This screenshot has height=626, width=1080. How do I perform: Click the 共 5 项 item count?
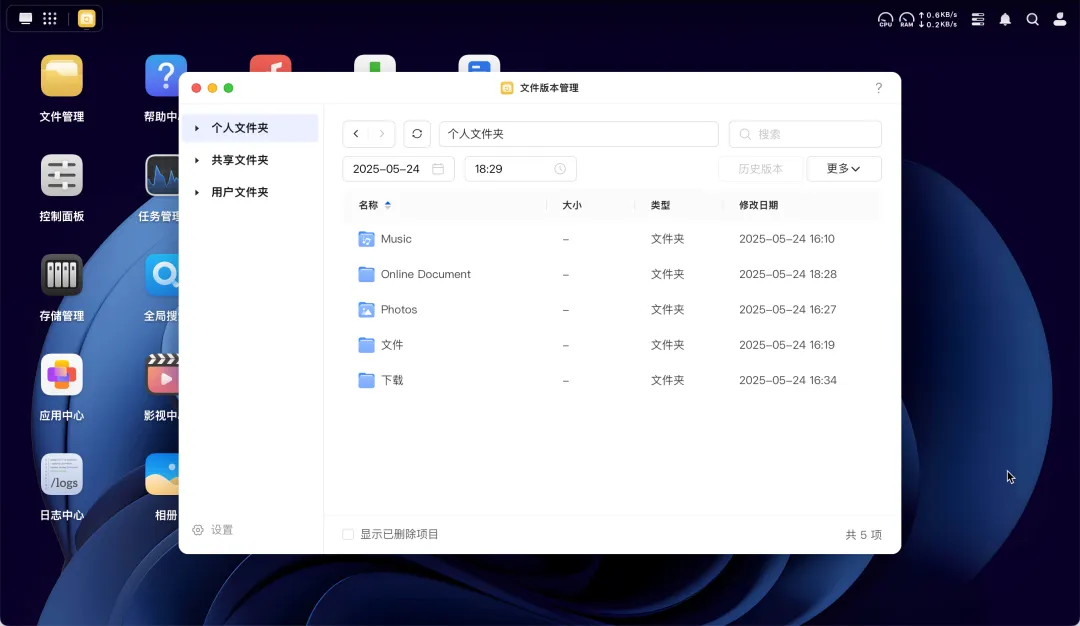click(x=863, y=535)
